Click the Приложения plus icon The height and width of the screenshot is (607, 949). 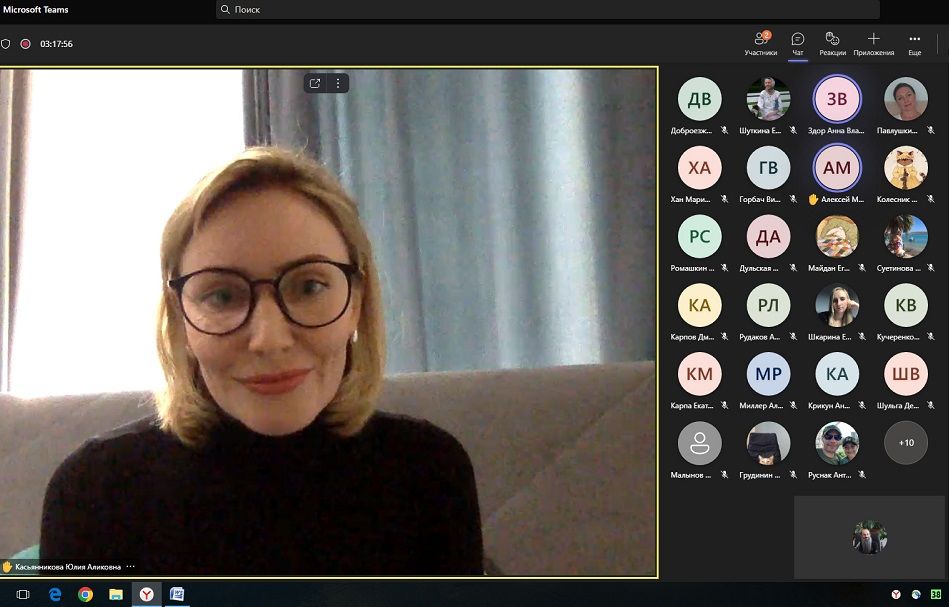point(873,42)
